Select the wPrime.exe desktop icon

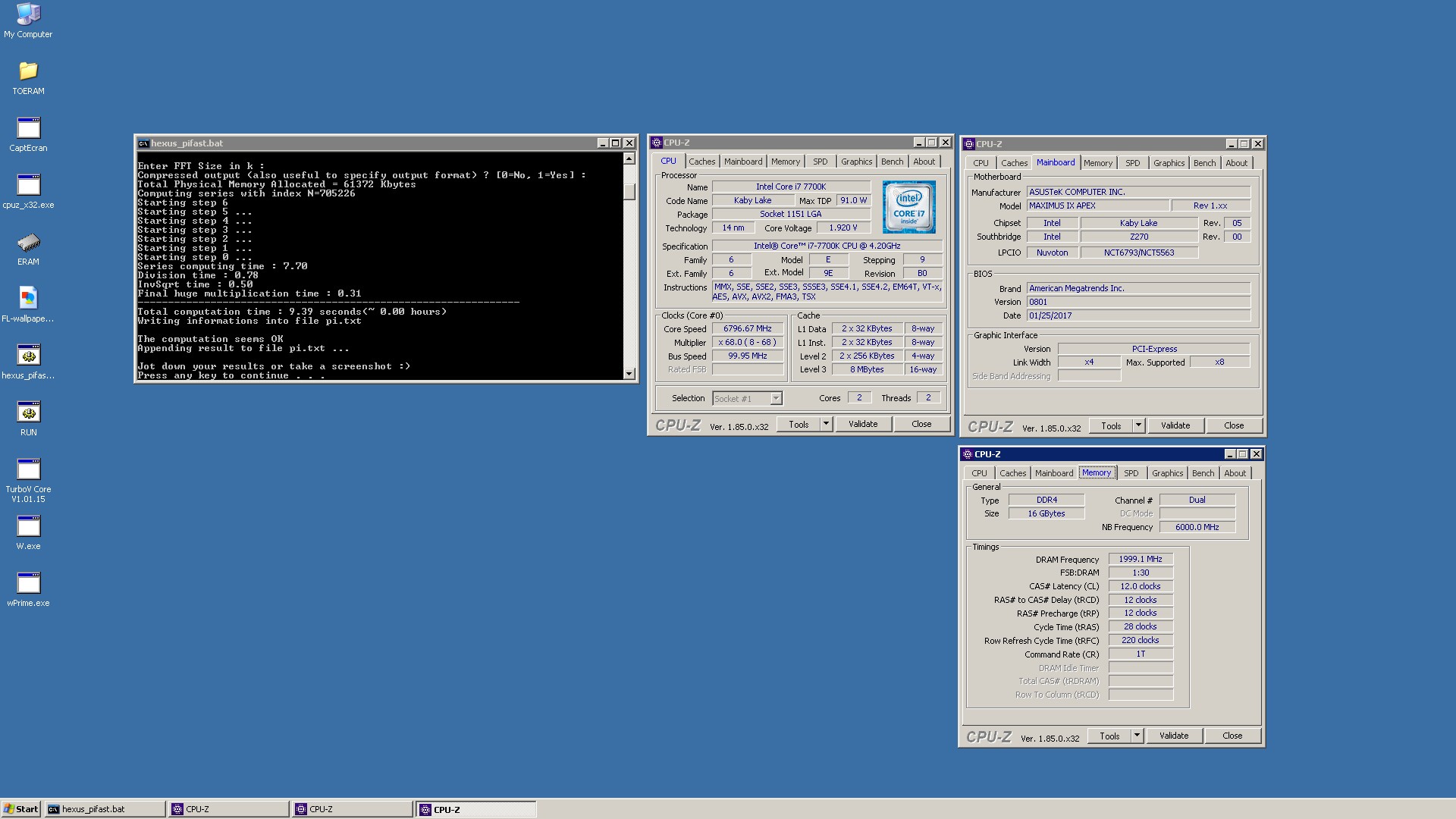[28, 589]
